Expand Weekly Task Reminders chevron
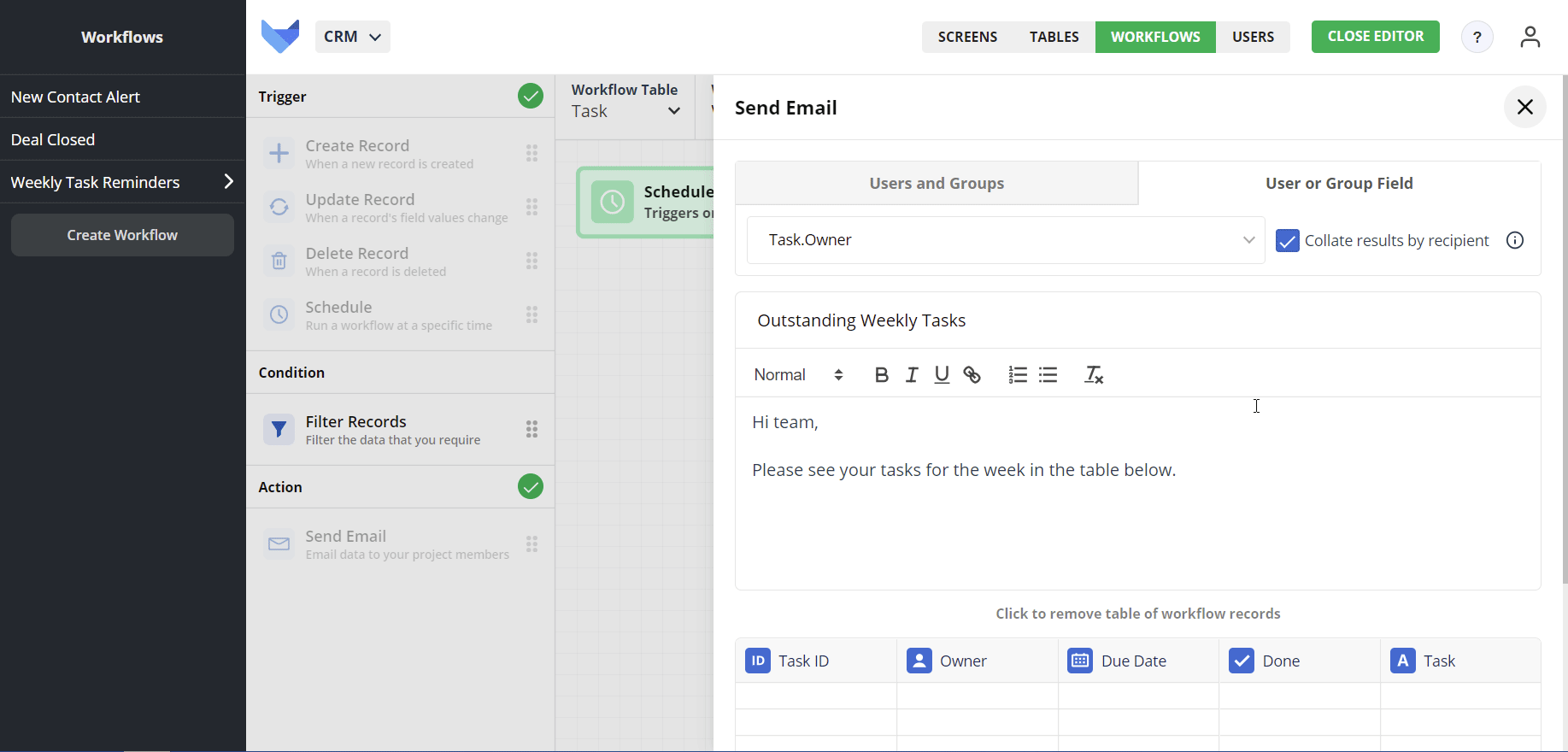1568x752 pixels. tap(228, 181)
